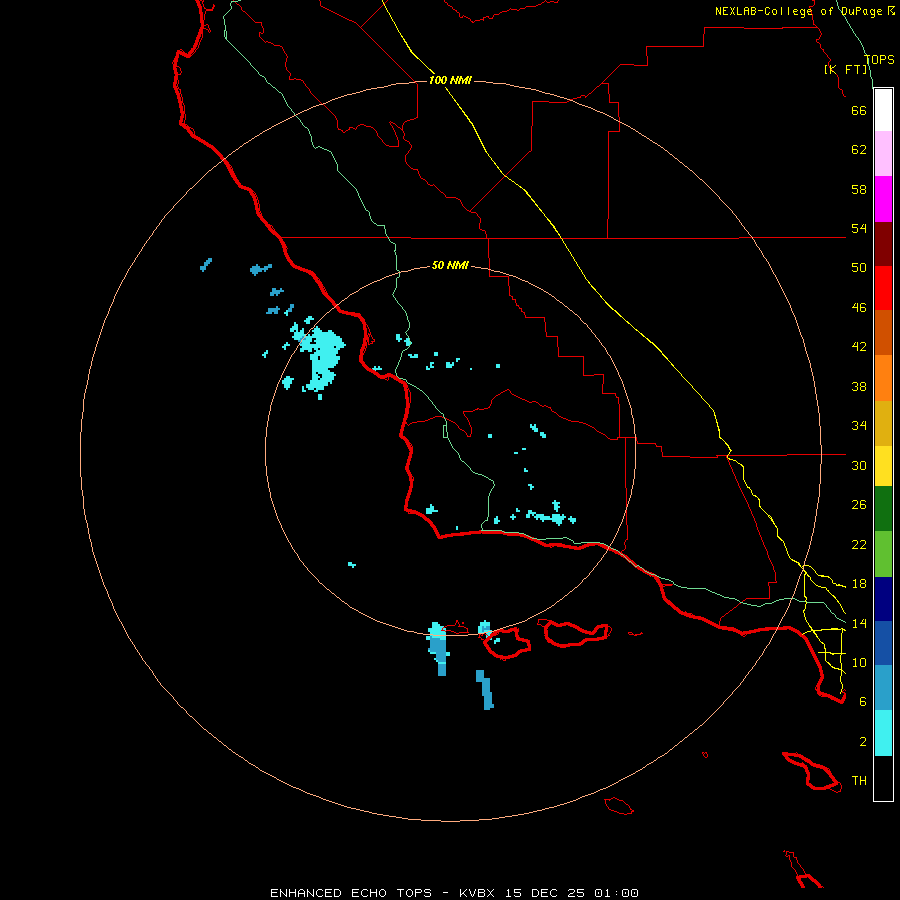Image resolution: width=900 pixels, height=900 pixels.
Task: Pick the cyan 2 kft legend swatch
Action: (883, 733)
